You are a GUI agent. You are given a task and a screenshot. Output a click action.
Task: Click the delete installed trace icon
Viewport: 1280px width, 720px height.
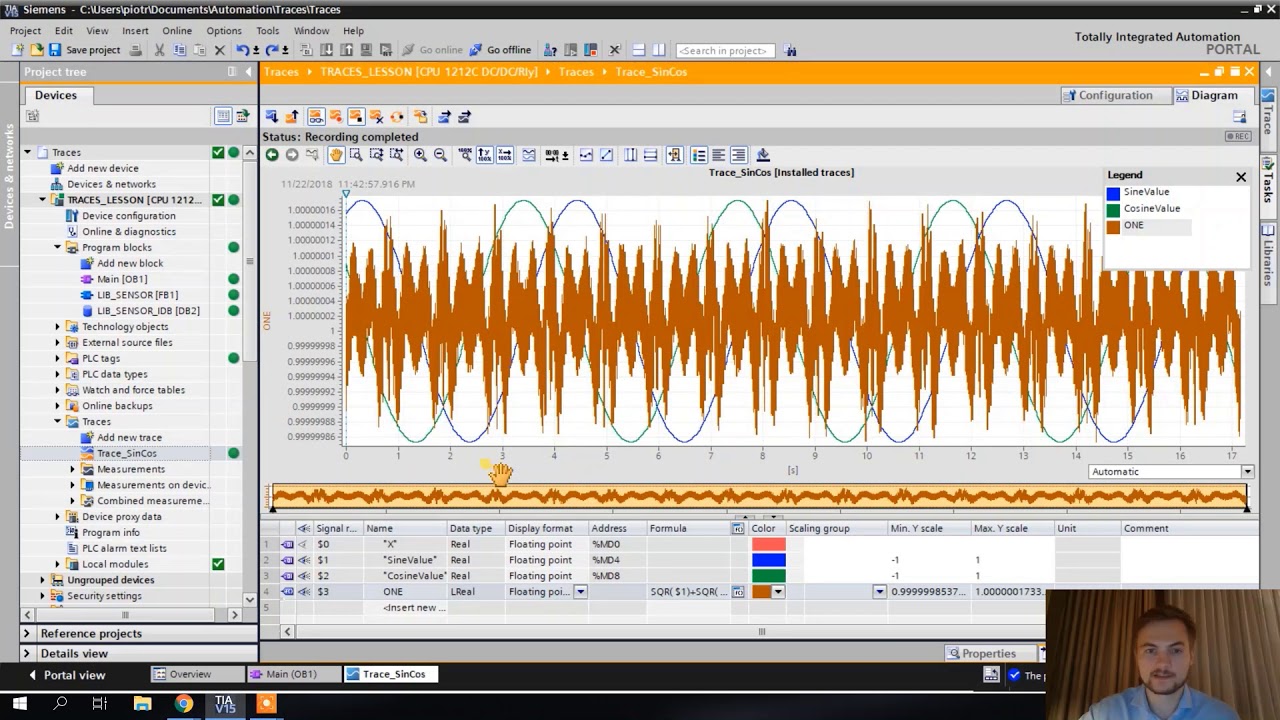pos(376,117)
